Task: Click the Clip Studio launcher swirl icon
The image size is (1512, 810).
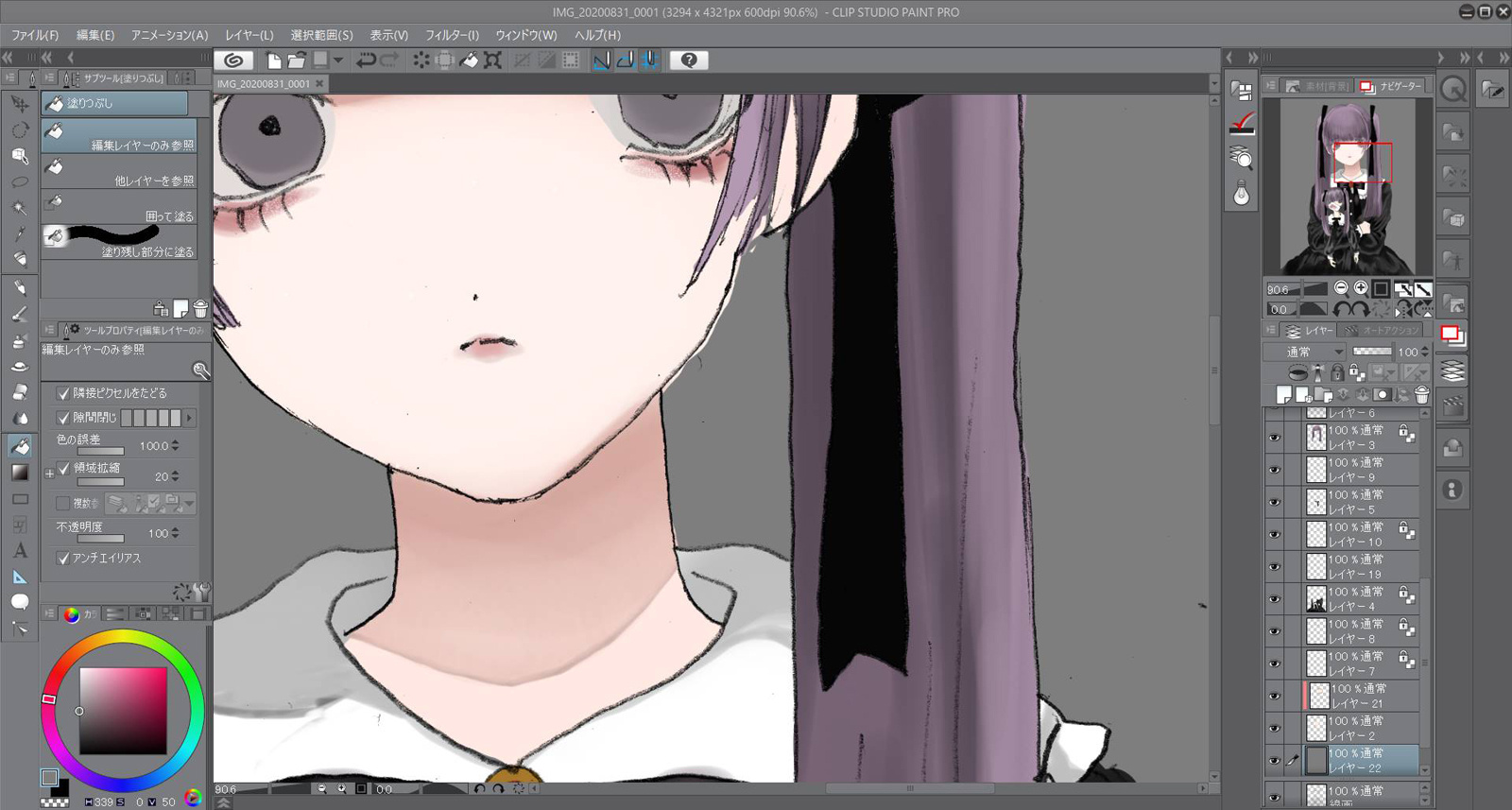Action: 233,60
